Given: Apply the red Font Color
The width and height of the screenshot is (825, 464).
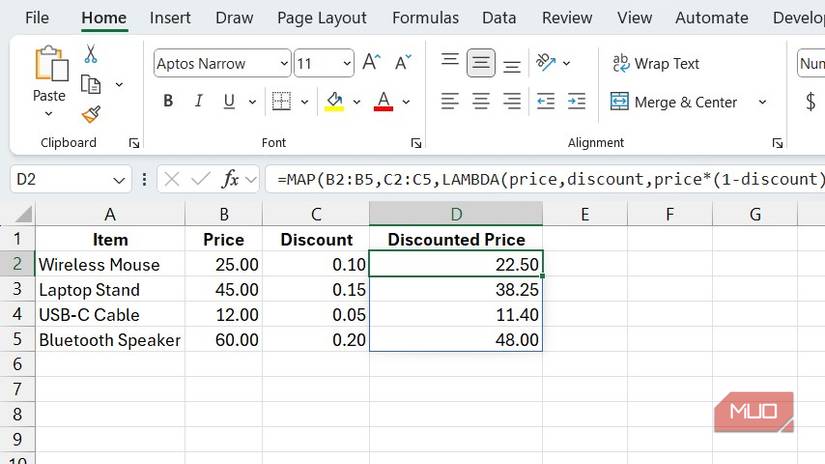Looking at the screenshot, I should (x=384, y=101).
